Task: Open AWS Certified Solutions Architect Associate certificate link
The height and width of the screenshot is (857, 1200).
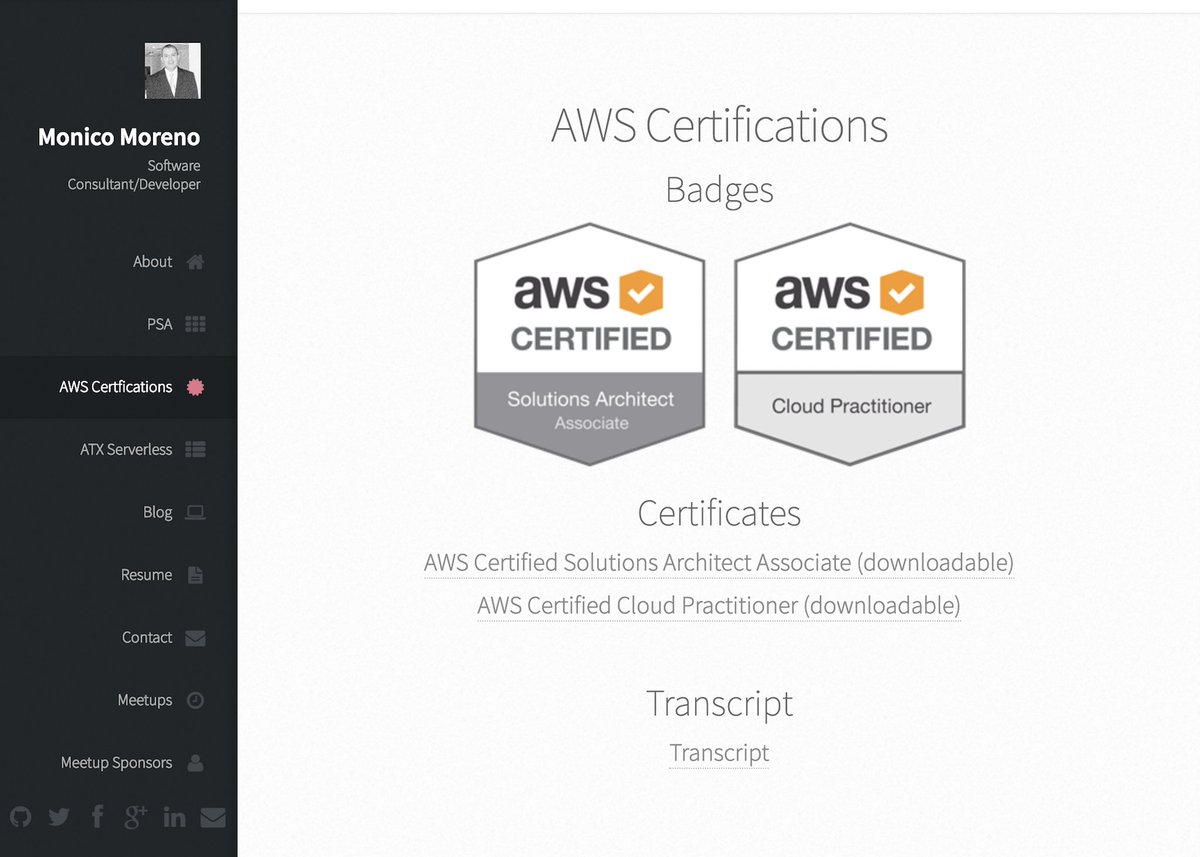Action: (x=719, y=563)
